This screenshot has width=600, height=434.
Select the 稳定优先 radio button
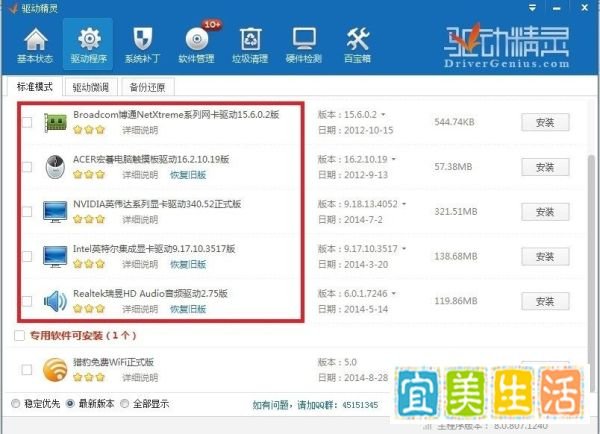click(16, 403)
